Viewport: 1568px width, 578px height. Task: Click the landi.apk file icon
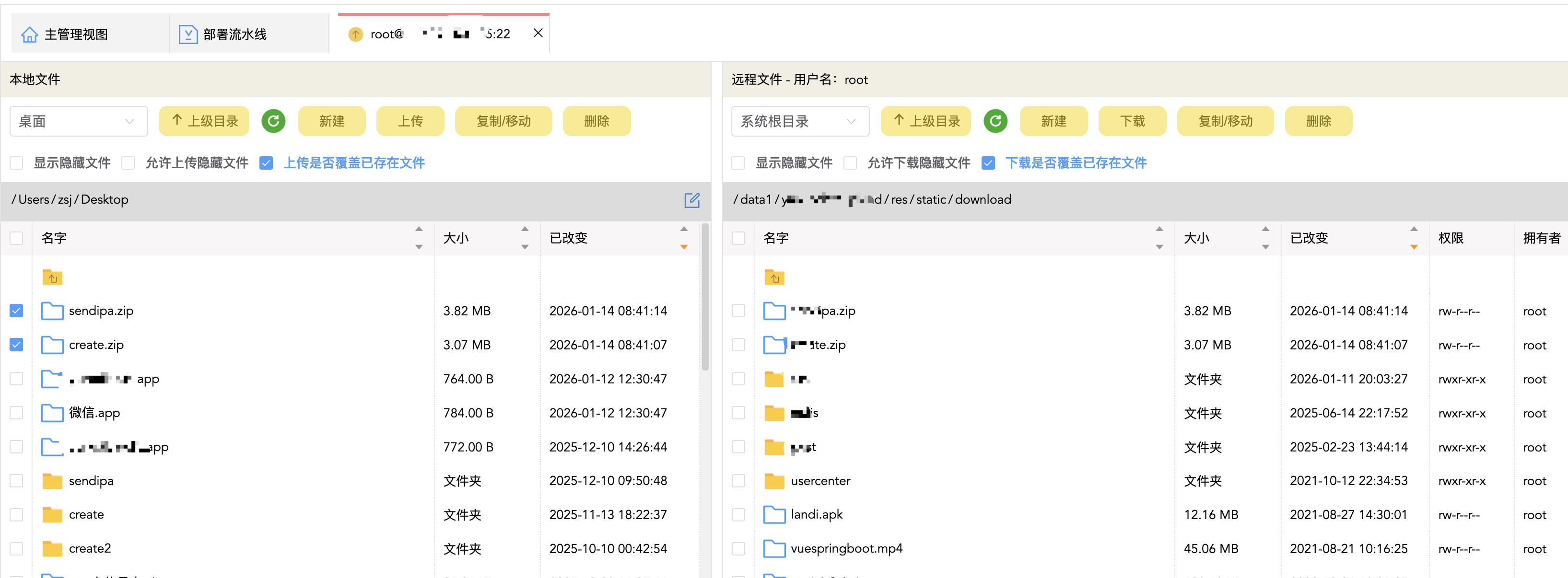774,515
